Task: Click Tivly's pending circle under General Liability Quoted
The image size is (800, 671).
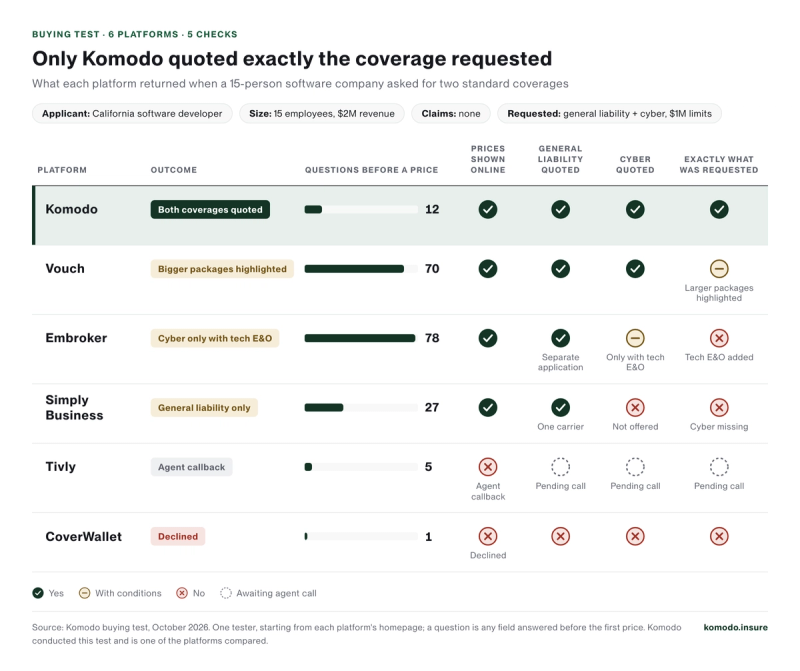Action: [560, 466]
